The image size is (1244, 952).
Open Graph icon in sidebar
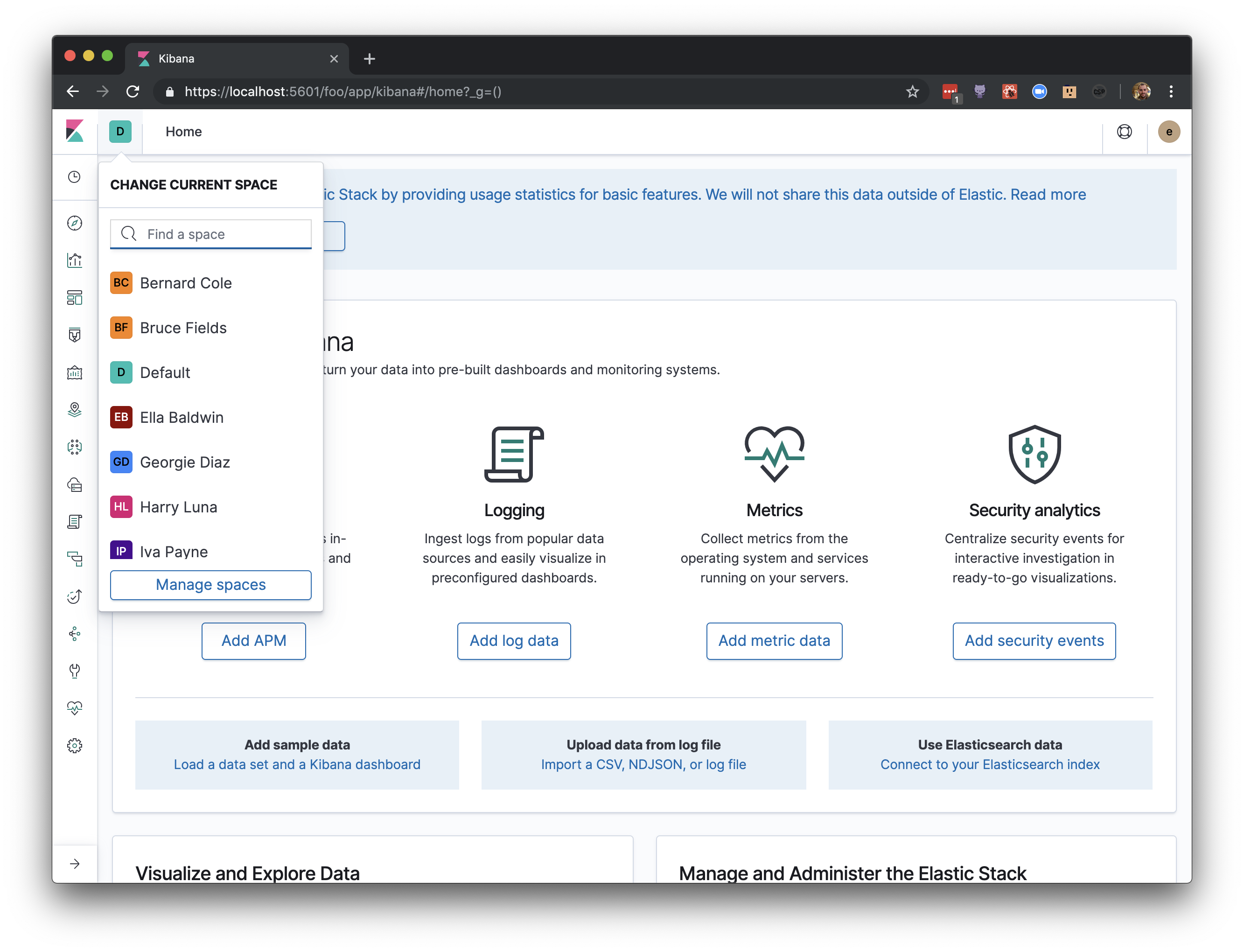tap(74, 634)
